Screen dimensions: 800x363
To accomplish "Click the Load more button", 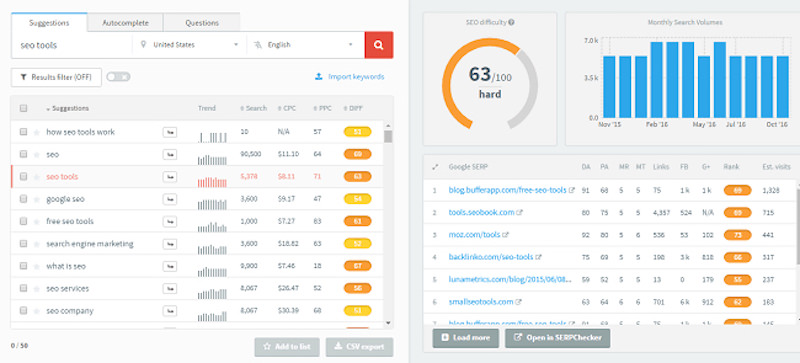I will tap(466, 338).
